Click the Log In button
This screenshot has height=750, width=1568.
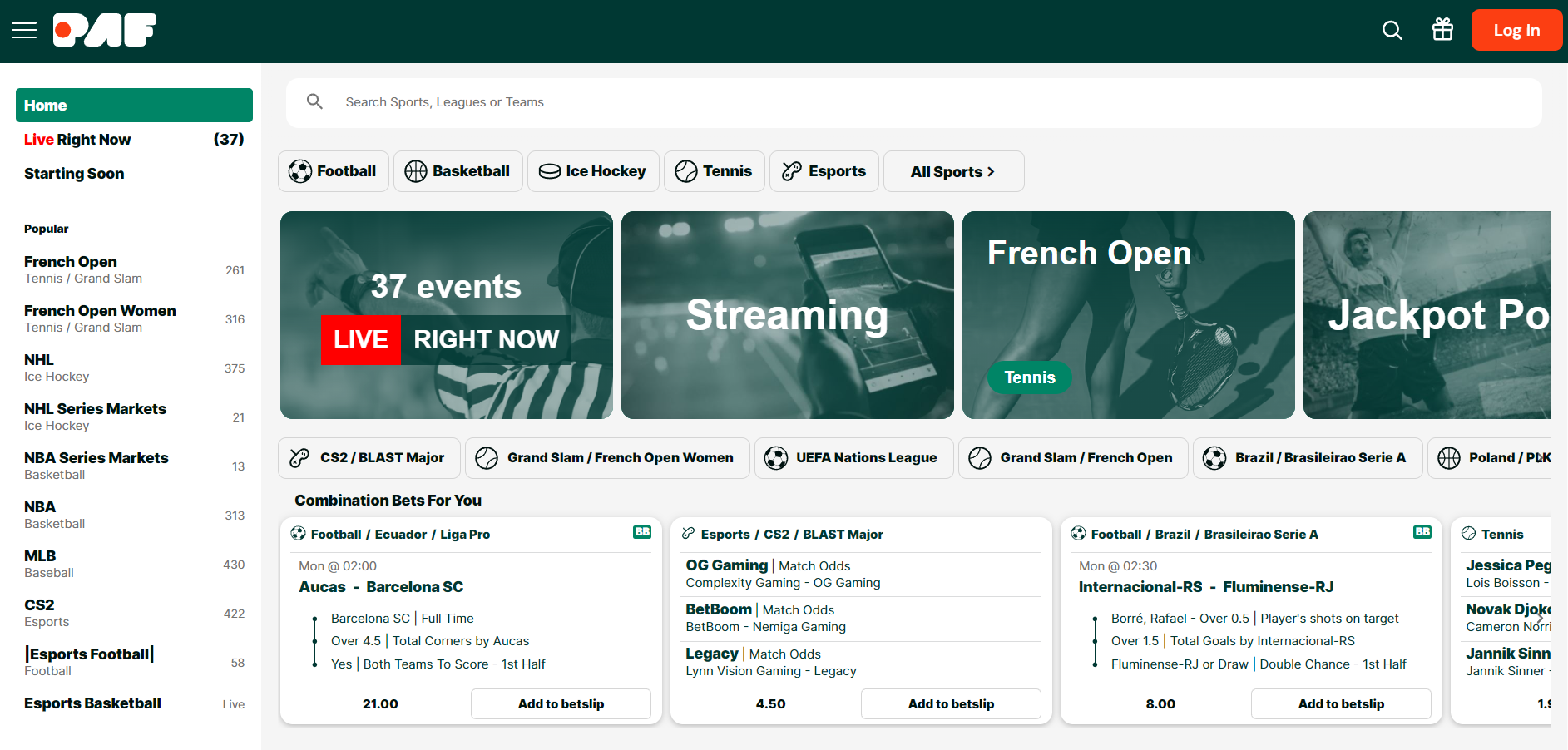[1516, 30]
